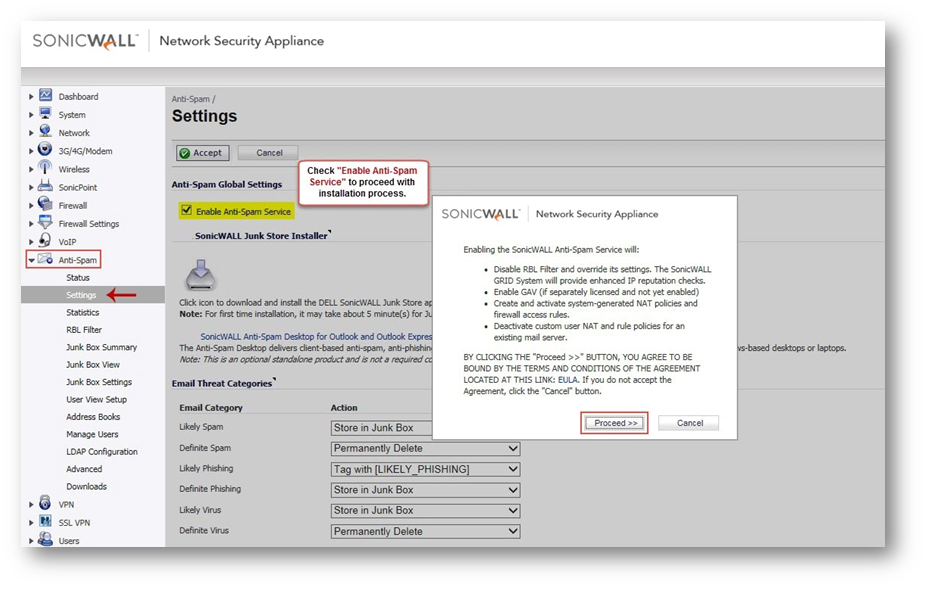Click the SSL VPN icon
Screen dimensions: 927x589
(45, 522)
